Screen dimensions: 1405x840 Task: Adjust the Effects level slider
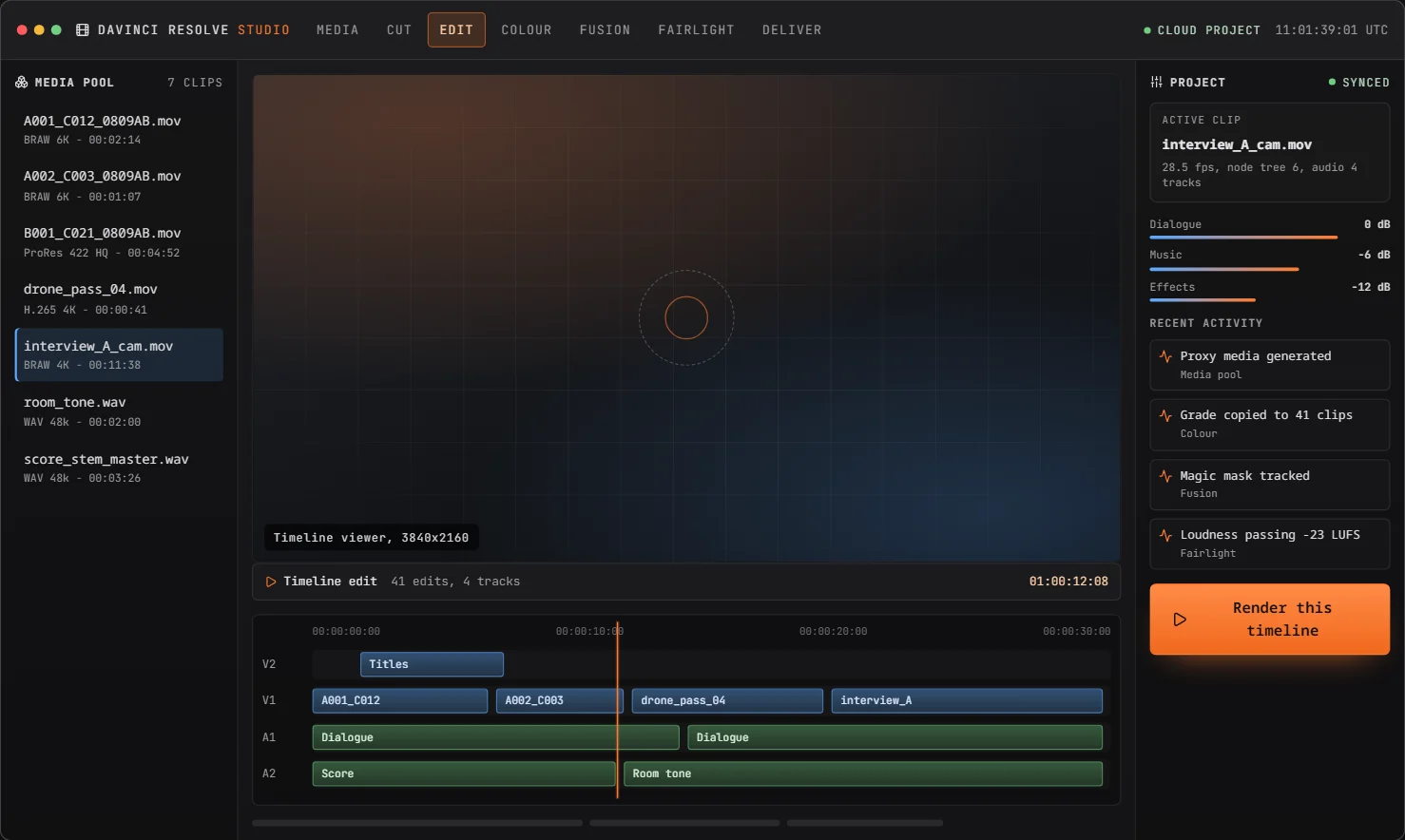tap(1203, 300)
